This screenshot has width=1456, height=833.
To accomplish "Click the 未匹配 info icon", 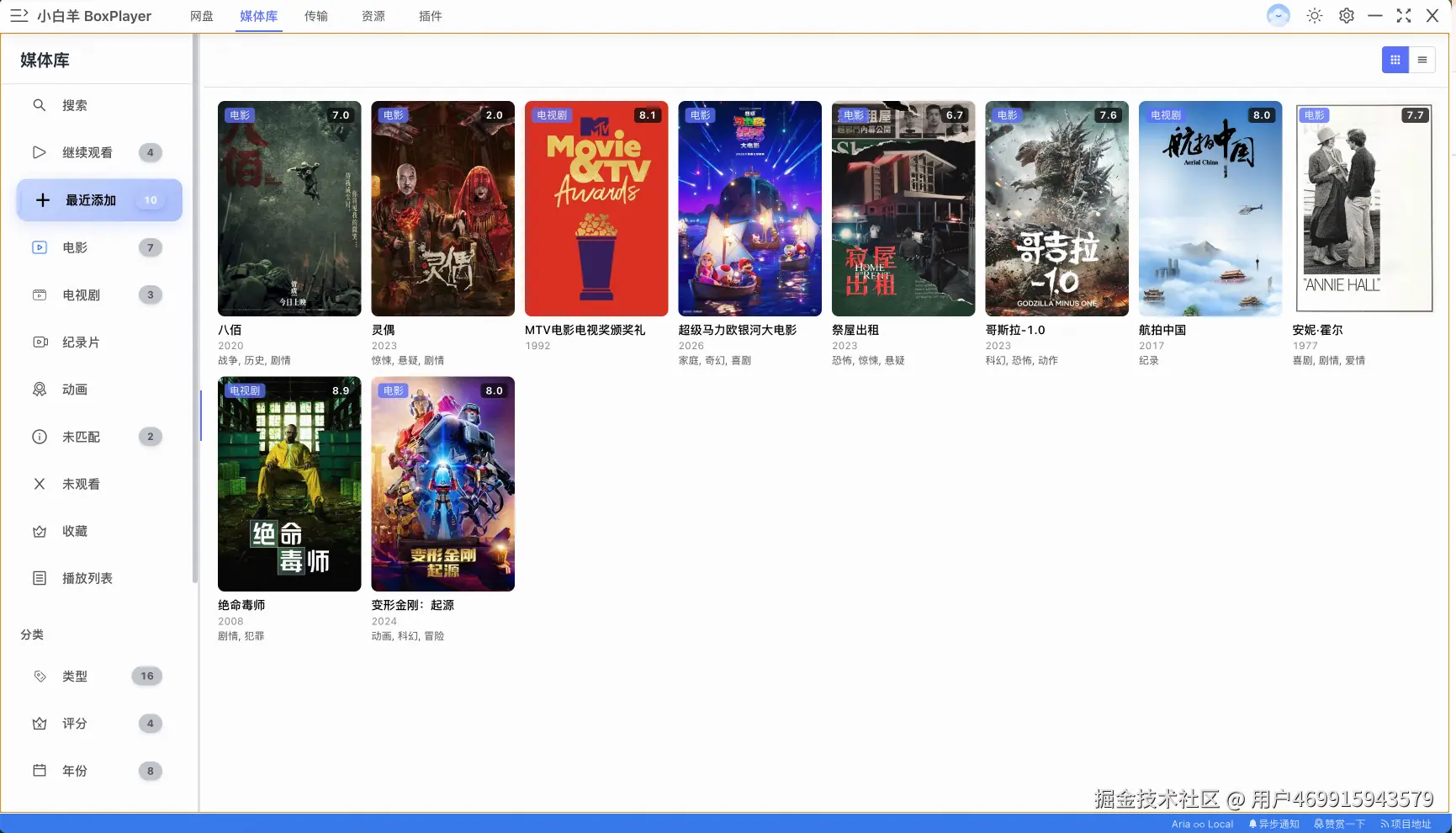I will [x=40, y=437].
